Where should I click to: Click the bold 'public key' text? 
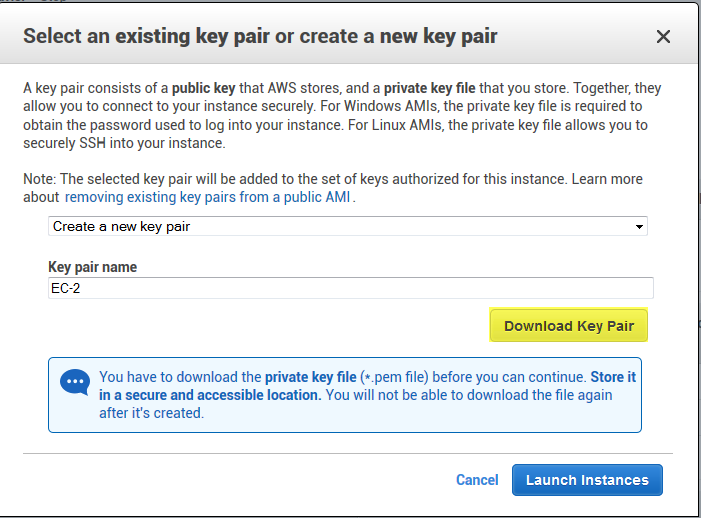tap(203, 88)
